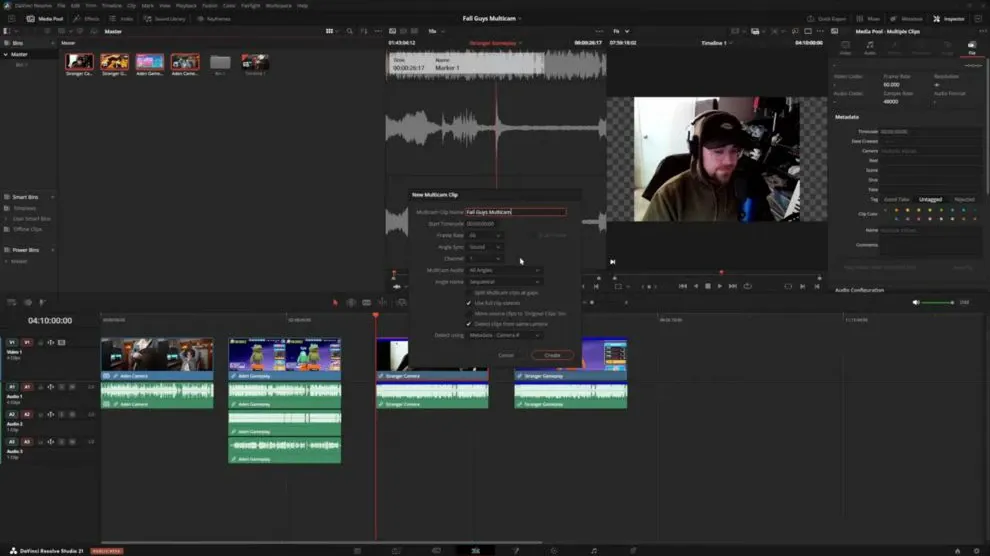Open the Power Bins section
This screenshot has height=556, width=990.
click(x=28, y=250)
